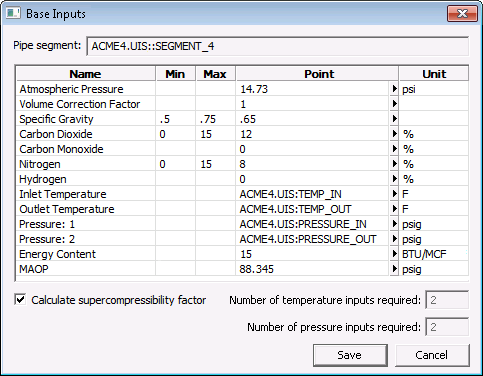Select Carbon Dioxide Max value 15
The height and width of the screenshot is (376, 483).
215,134
